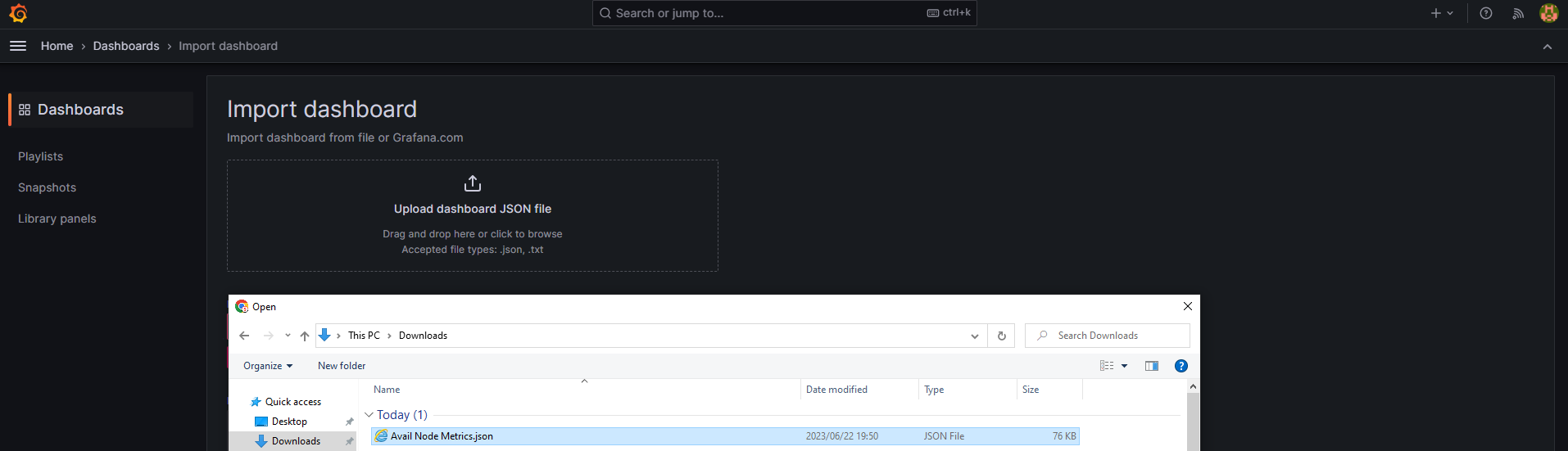Toggle the file dialog preview pane
The width and height of the screenshot is (1568, 451).
pyautogui.click(x=1151, y=366)
